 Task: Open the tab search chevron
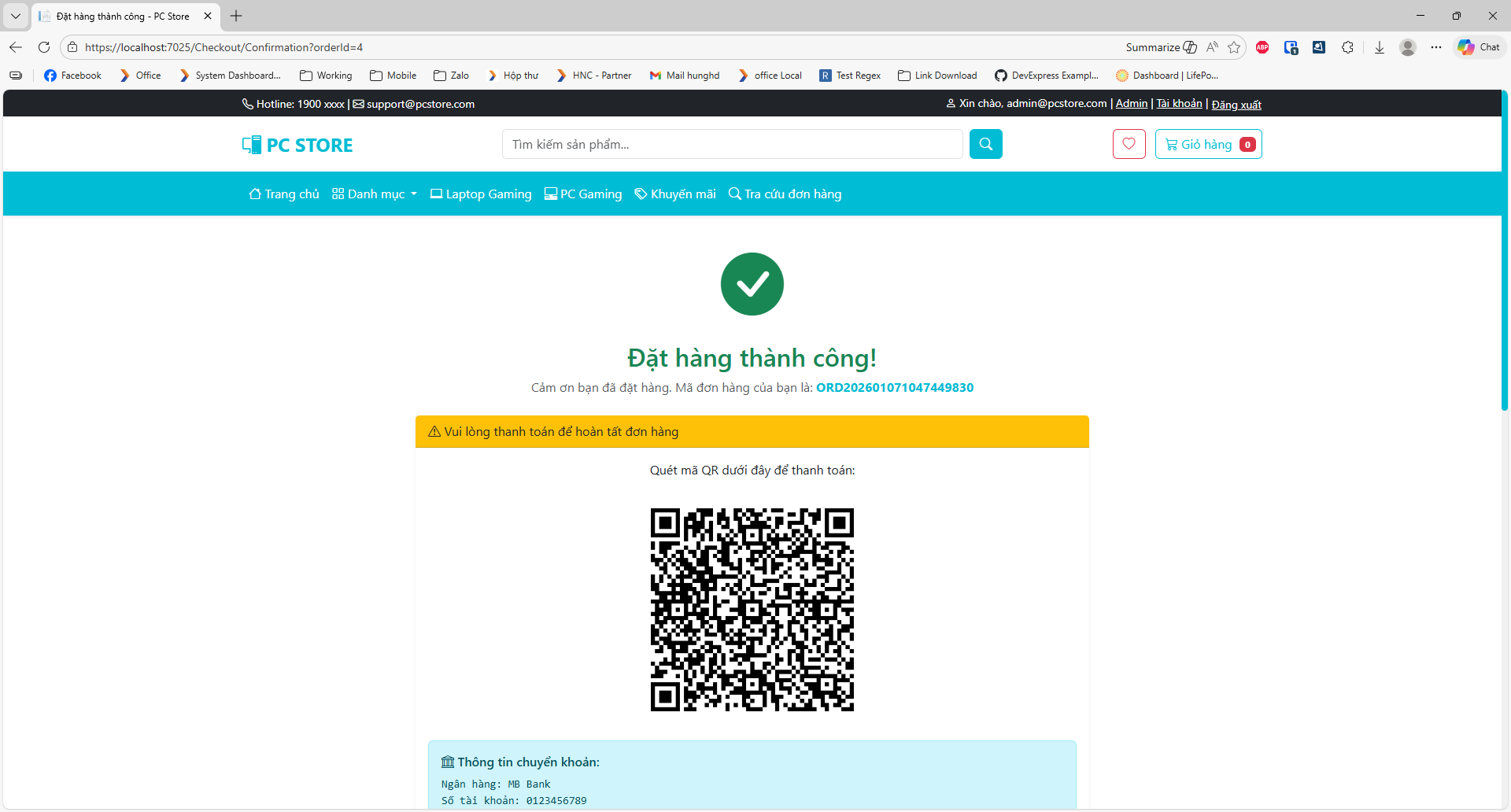click(15, 16)
